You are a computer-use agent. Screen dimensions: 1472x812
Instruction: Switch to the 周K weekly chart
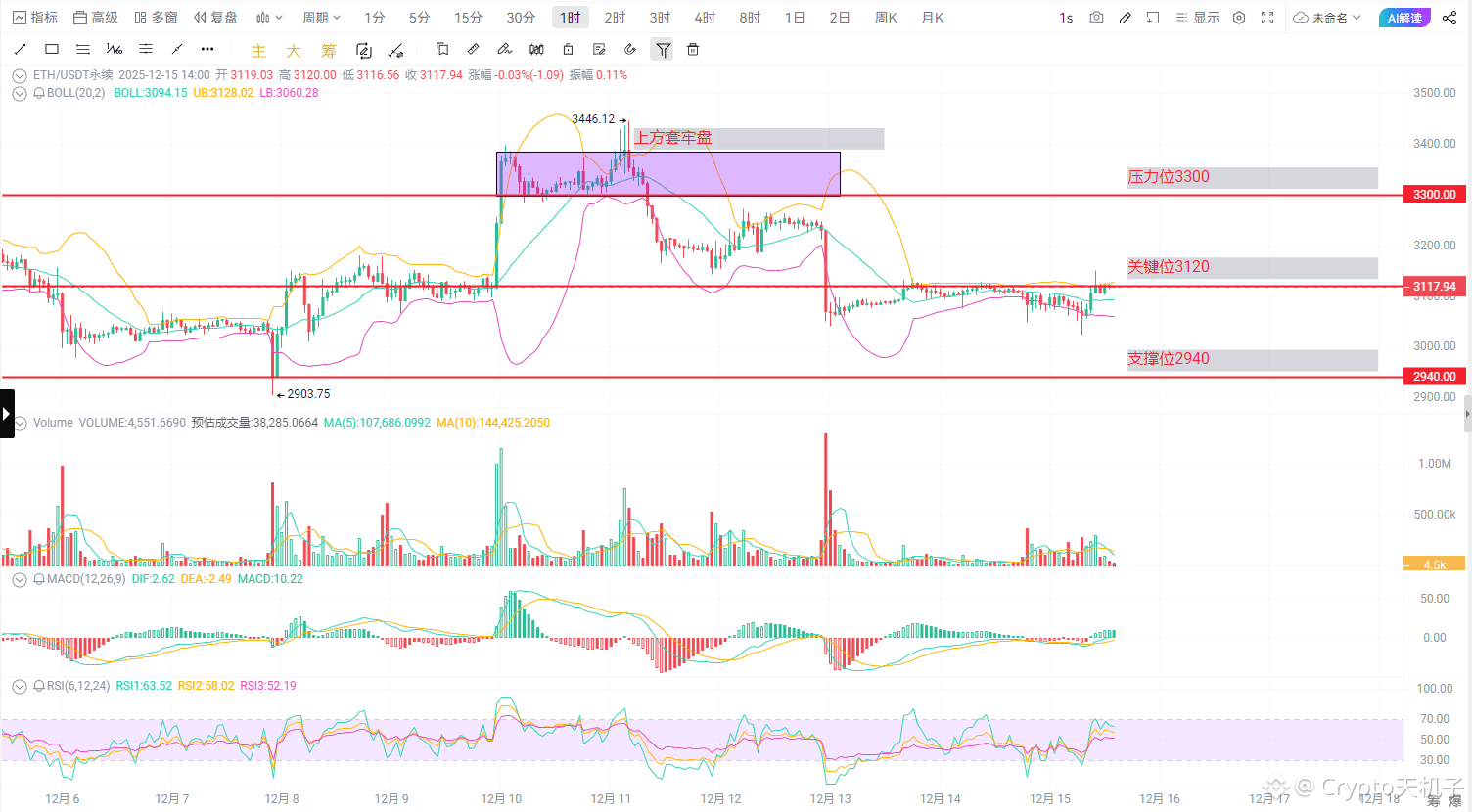click(886, 18)
